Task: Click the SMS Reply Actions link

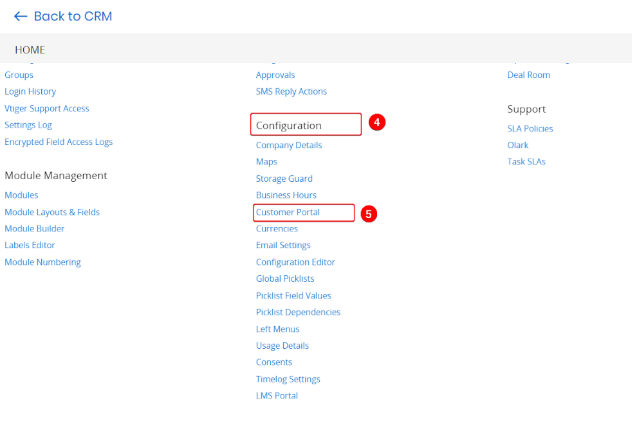Action: click(x=291, y=92)
